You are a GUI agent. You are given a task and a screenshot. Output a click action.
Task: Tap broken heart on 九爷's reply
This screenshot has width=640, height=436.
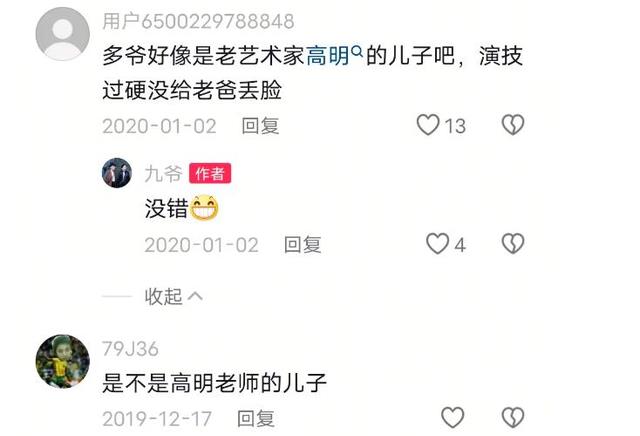[x=513, y=244]
